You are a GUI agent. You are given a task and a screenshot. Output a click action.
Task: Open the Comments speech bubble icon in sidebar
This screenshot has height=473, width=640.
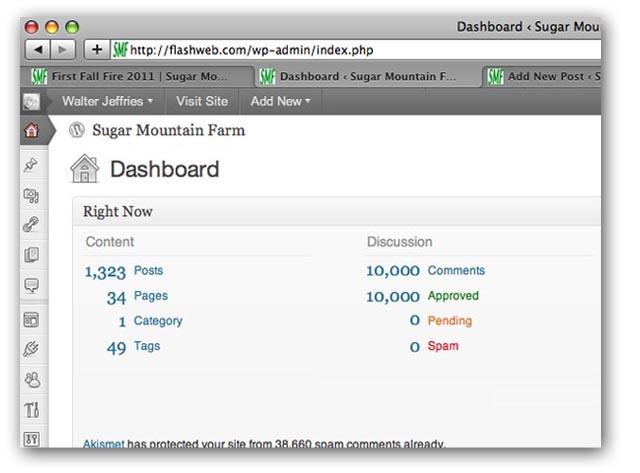pos(32,285)
